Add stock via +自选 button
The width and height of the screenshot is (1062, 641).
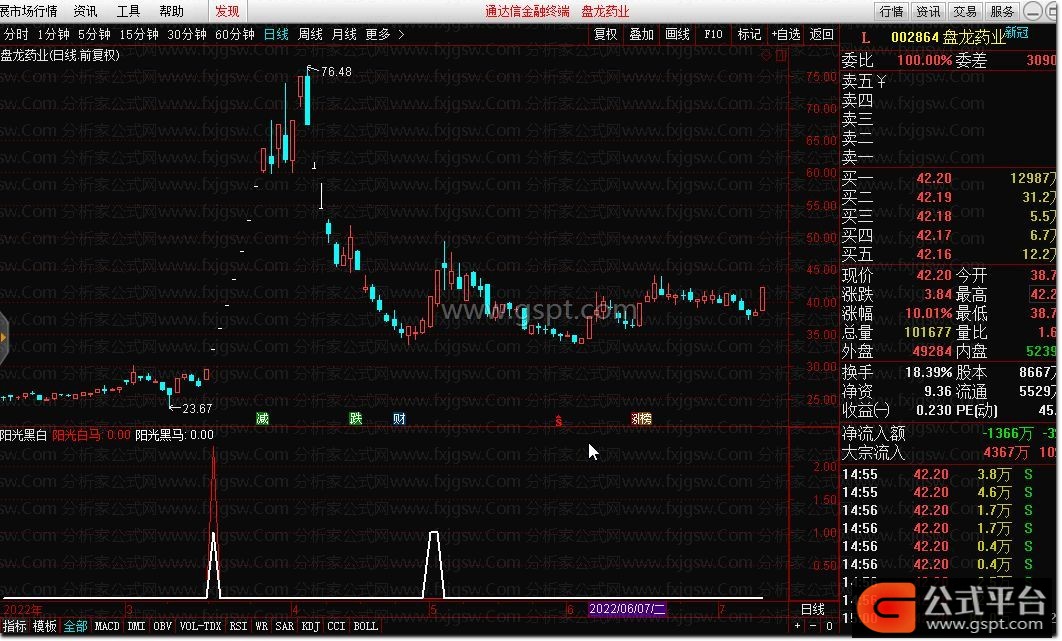[786, 34]
